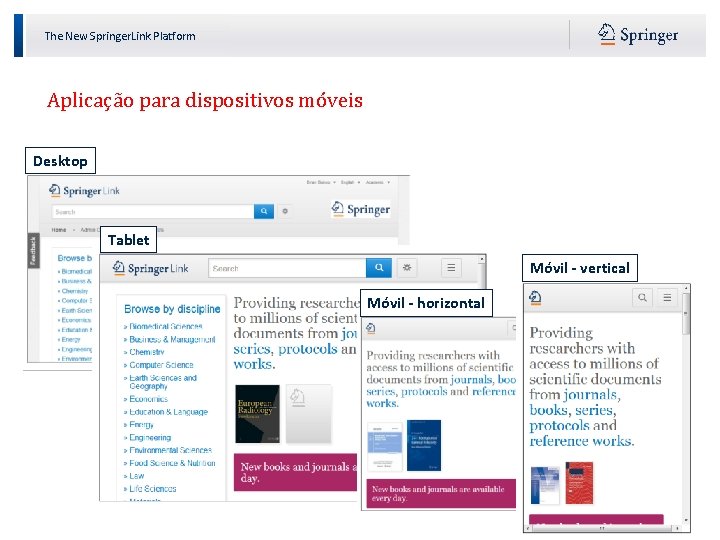The image size is (720, 540).
Task: Select Computer Science discipline in Tablet view
Action: 161,365
